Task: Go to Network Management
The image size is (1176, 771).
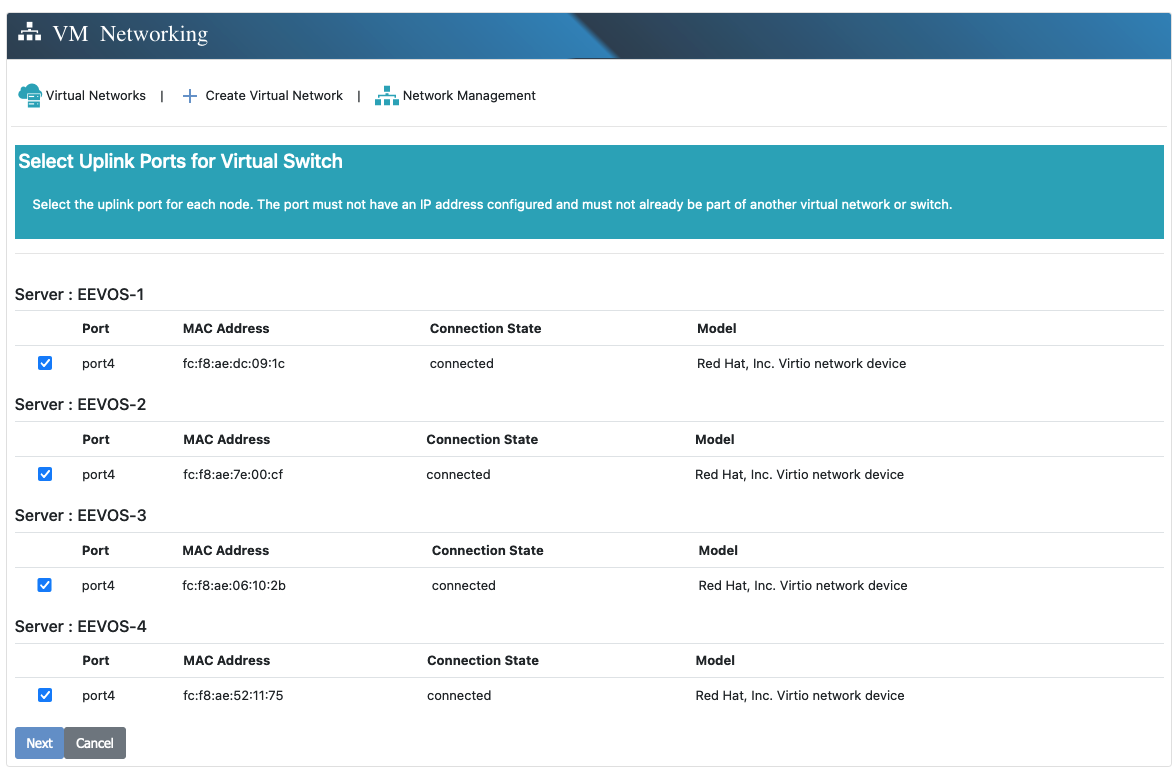Action: 469,96
